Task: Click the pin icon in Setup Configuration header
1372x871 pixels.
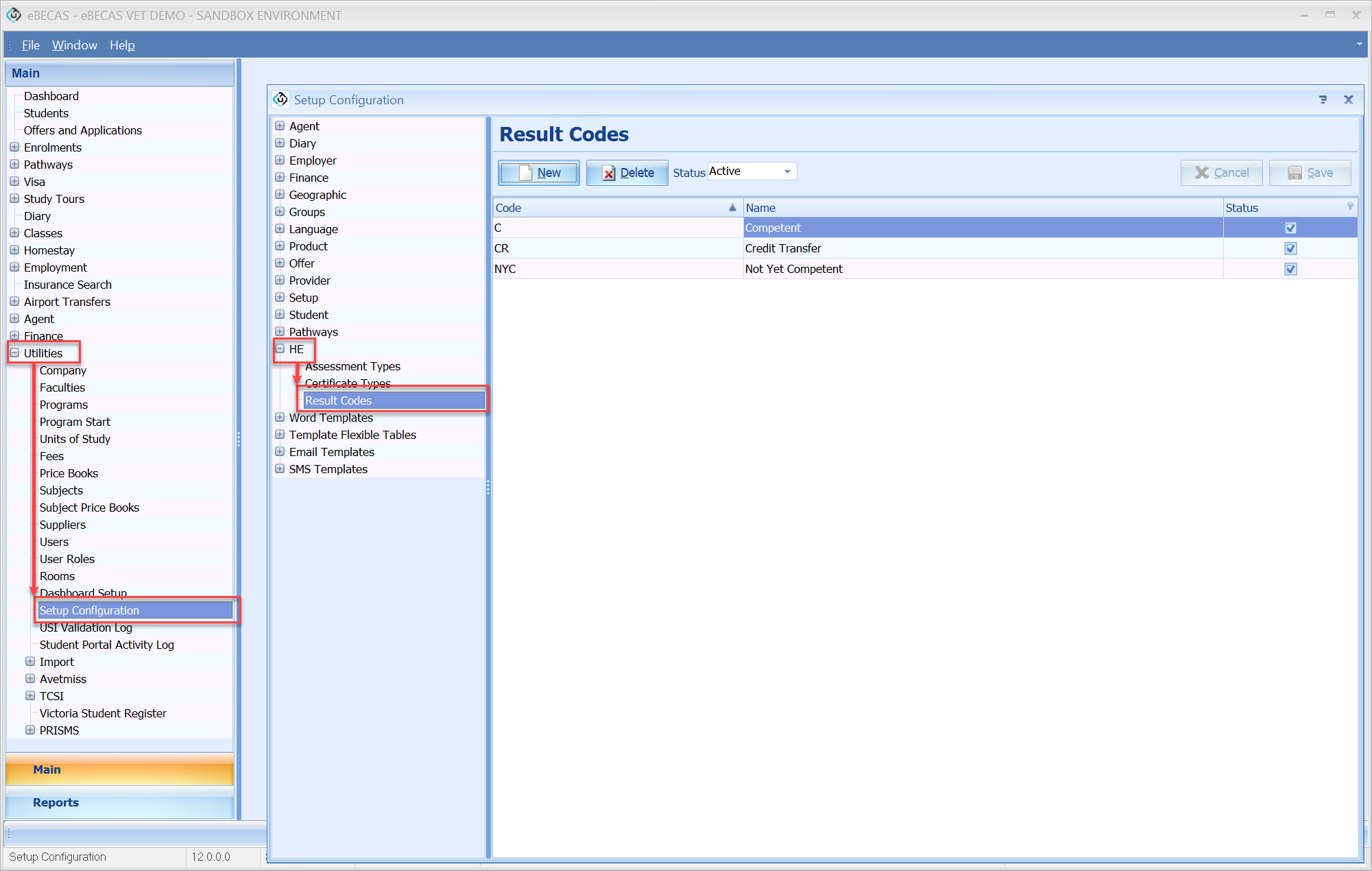Action: coord(1323,99)
